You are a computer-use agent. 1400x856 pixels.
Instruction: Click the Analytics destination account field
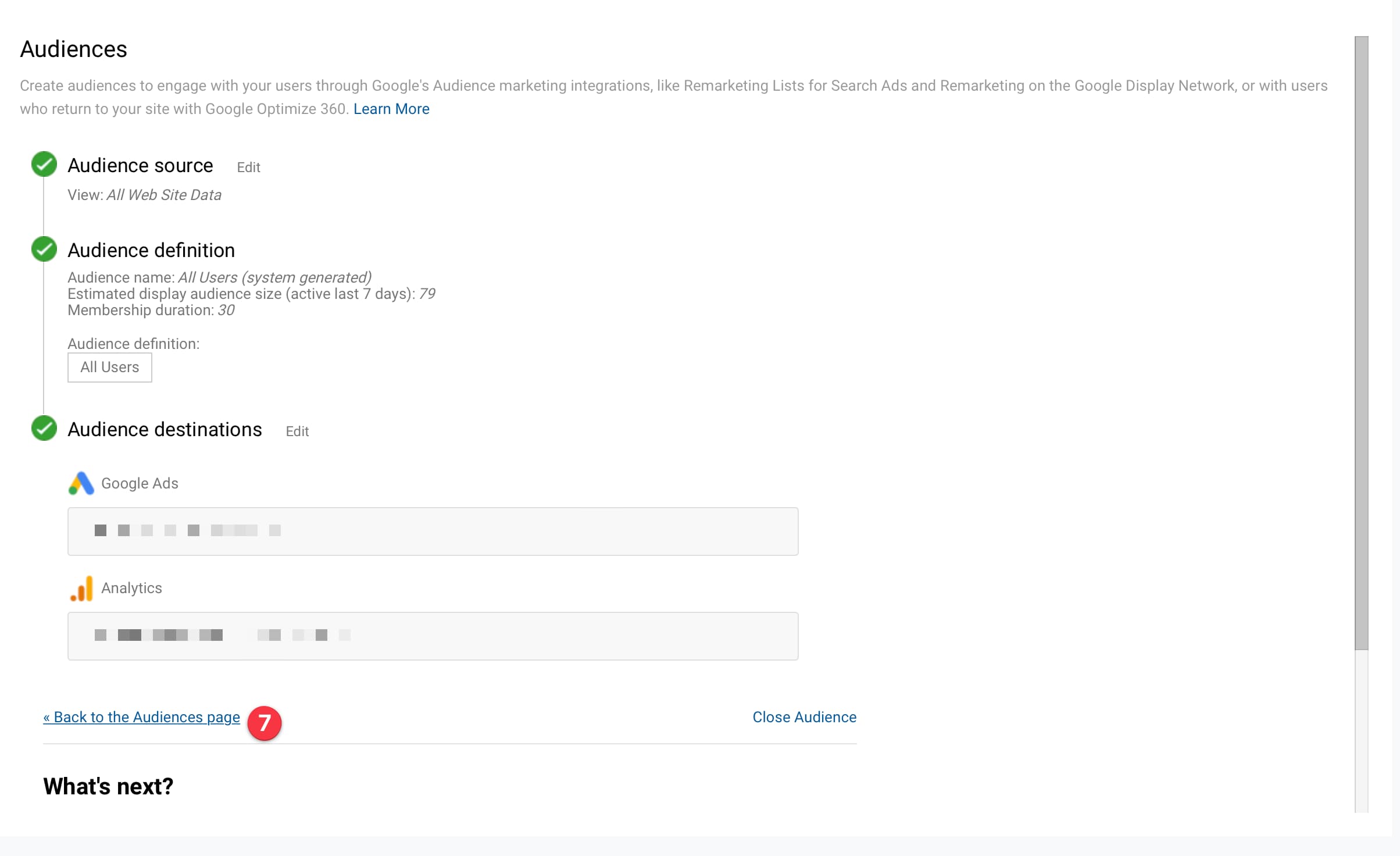(433, 636)
